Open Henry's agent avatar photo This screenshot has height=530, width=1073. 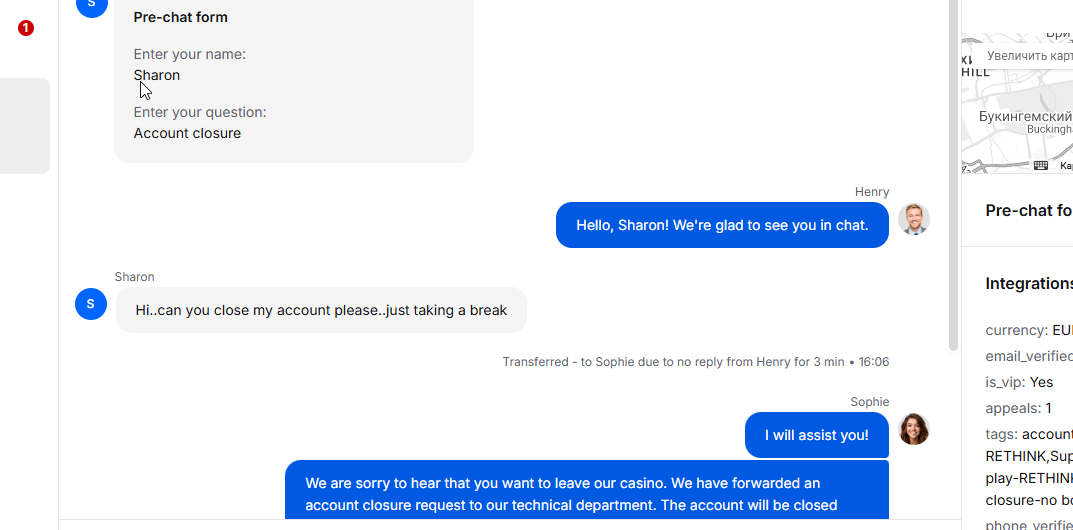pyautogui.click(x=914, y=219)
